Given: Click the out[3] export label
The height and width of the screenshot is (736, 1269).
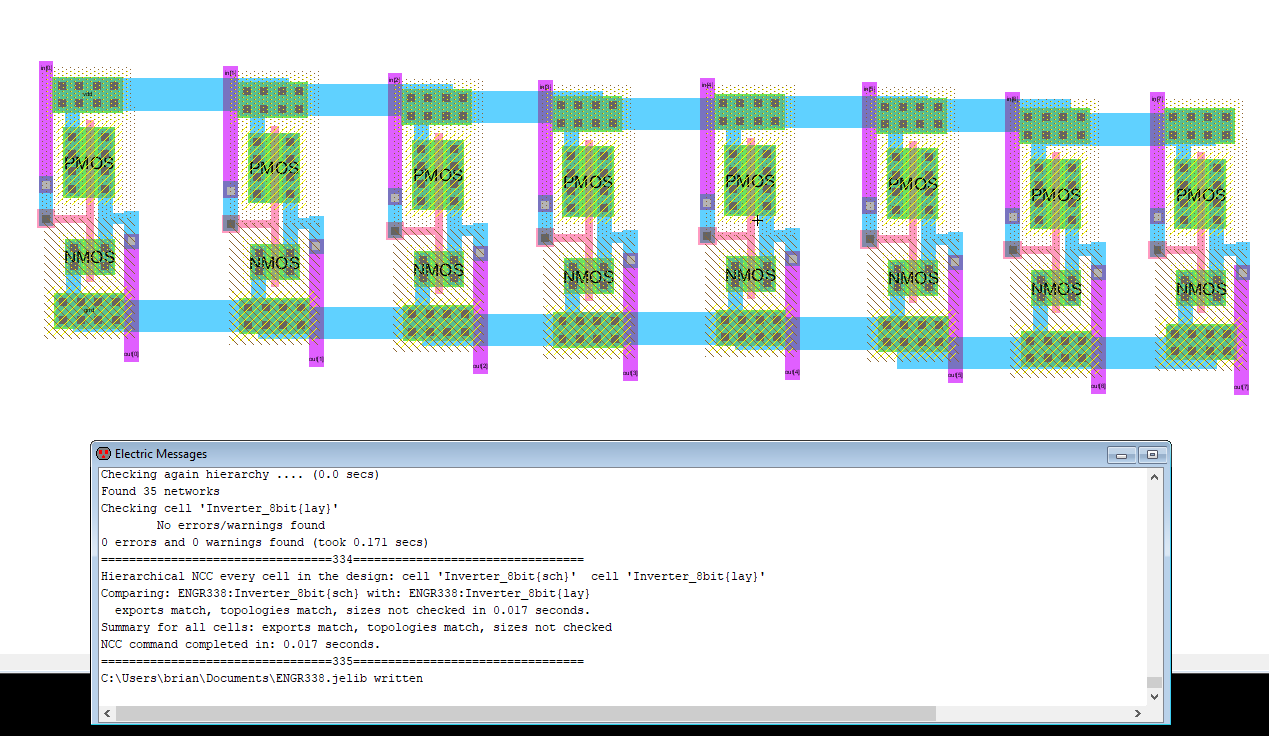Looking at the screenshot, I should point(630,373).
